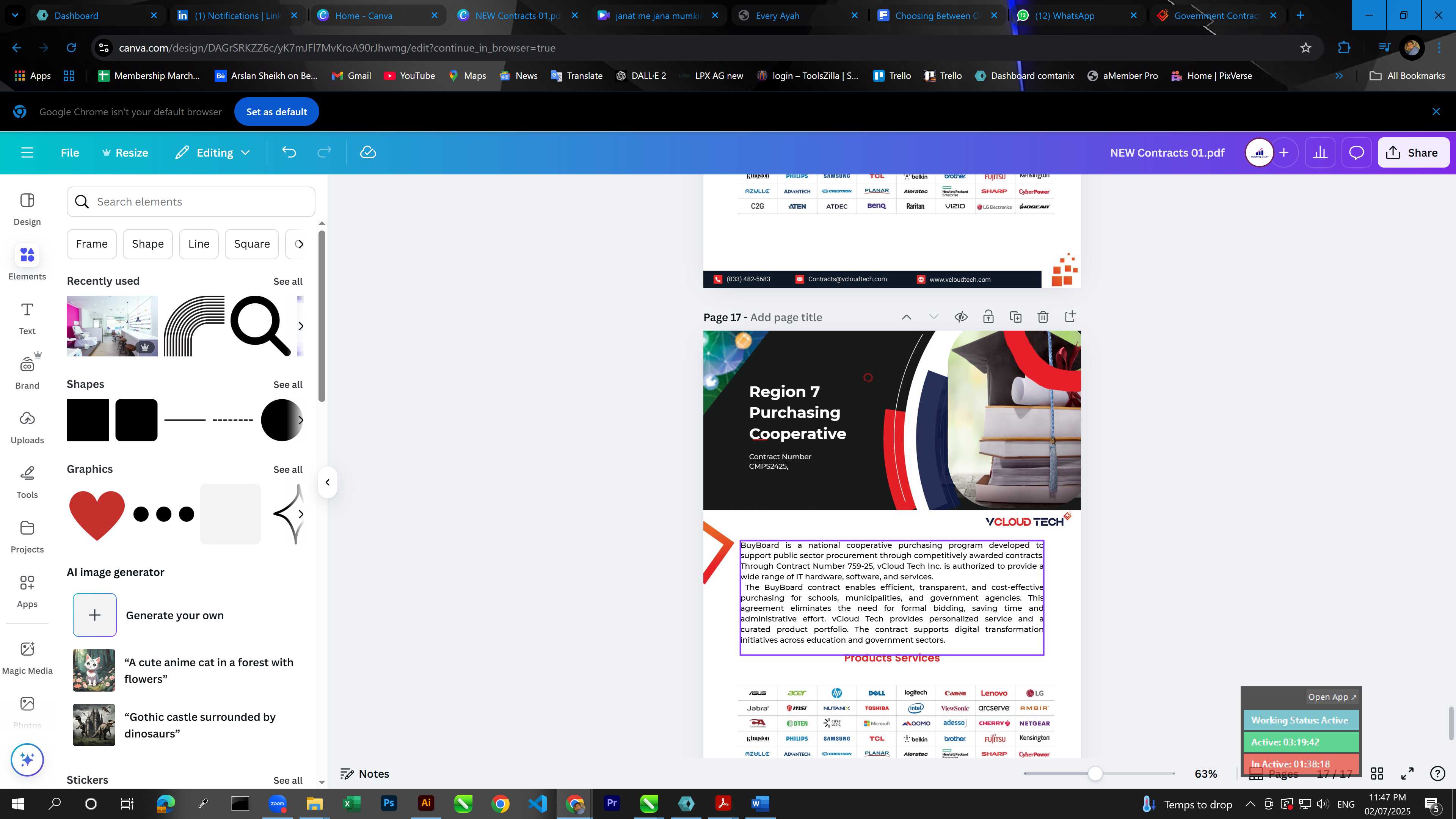Click the Canva AI assistant sparkle button
This screenshot has height=819, width=1456.
pyautogui.click(x=27, y=759)
